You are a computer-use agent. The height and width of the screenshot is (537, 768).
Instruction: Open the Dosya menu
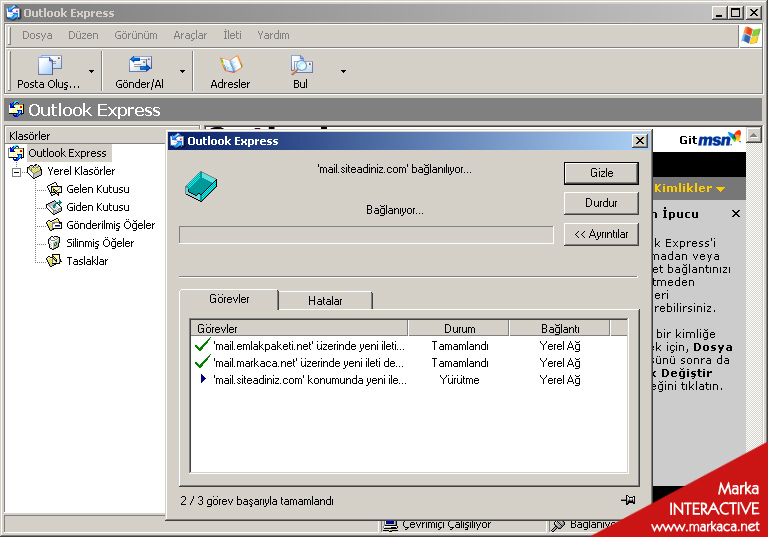[37, 35]
